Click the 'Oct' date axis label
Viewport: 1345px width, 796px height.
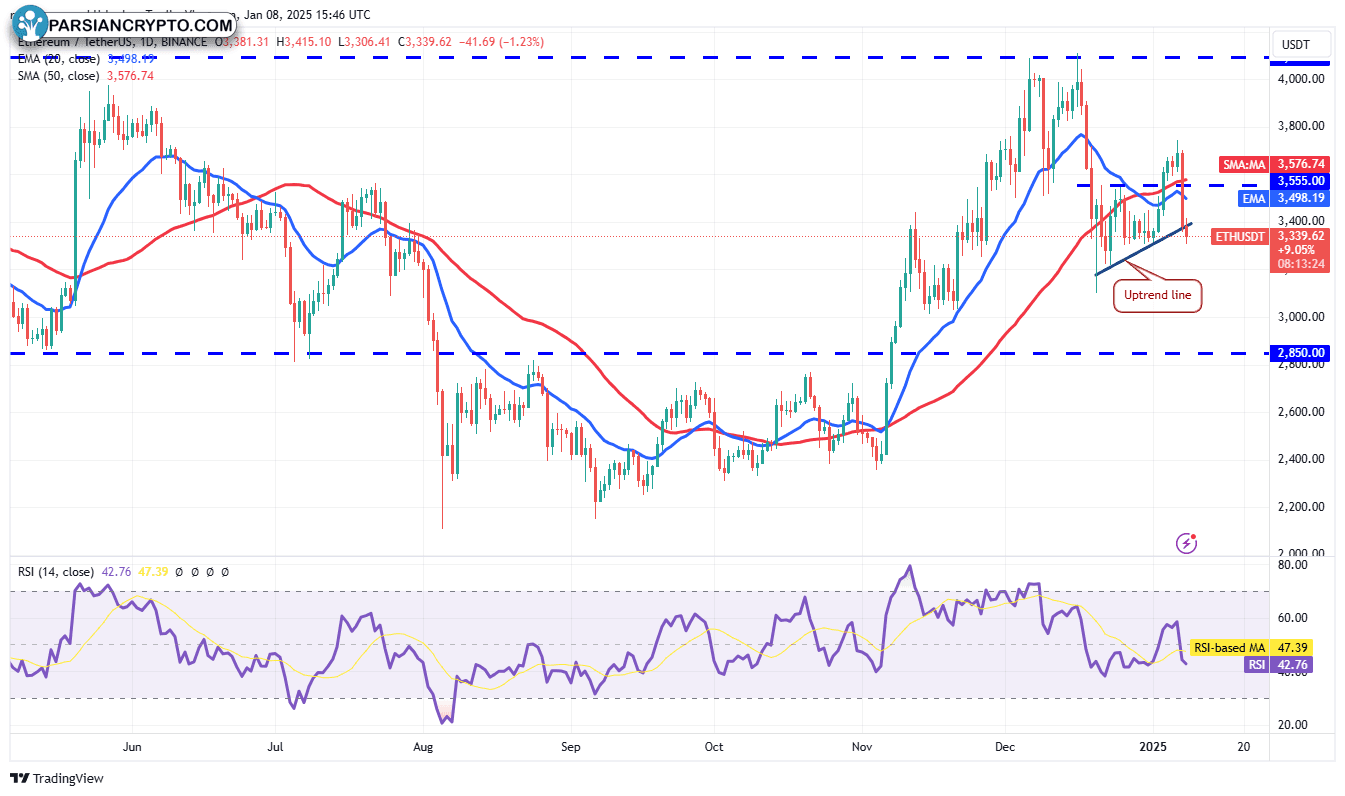pyautogui.click(x=714, y=746)
